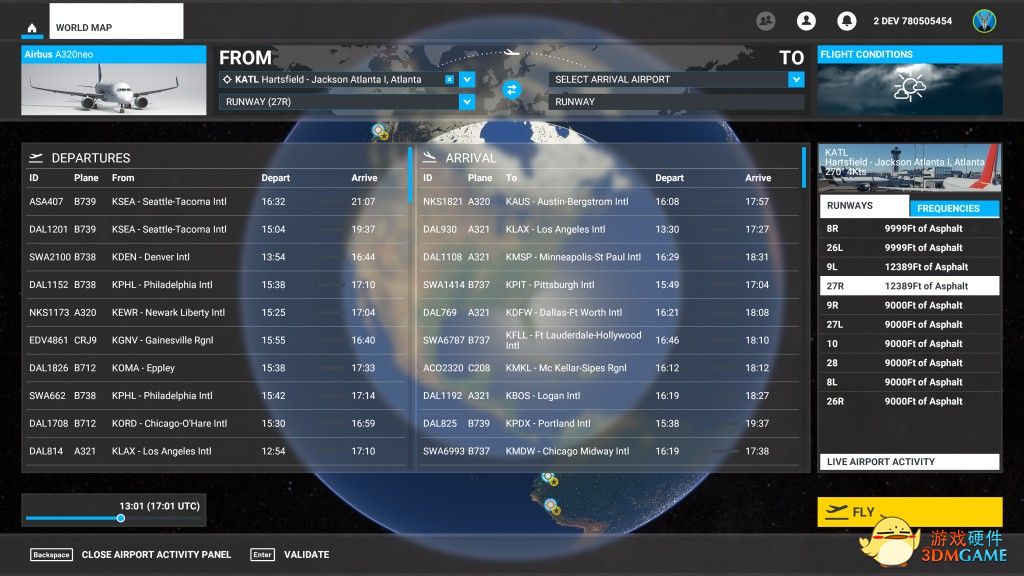The width and height of the screenshot is (1024, 576).
Task: Click the Arrival landing icon
Action: coord(429,157)
